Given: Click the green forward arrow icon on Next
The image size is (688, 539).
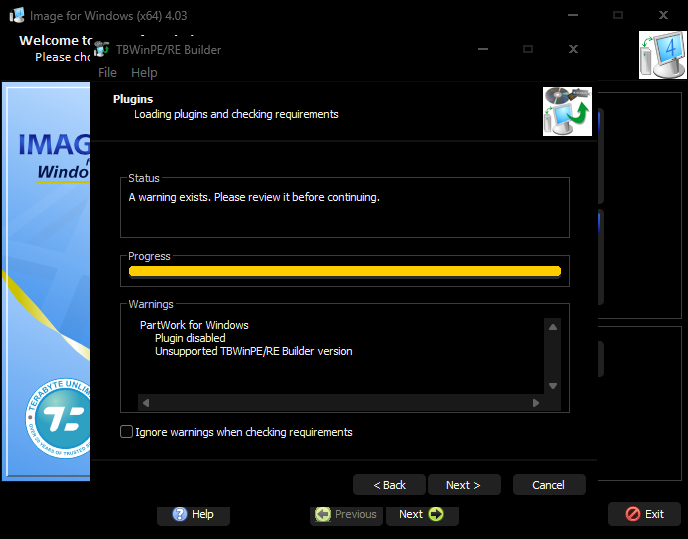Looking at the screenshot, I should click(x=436, y=514).
